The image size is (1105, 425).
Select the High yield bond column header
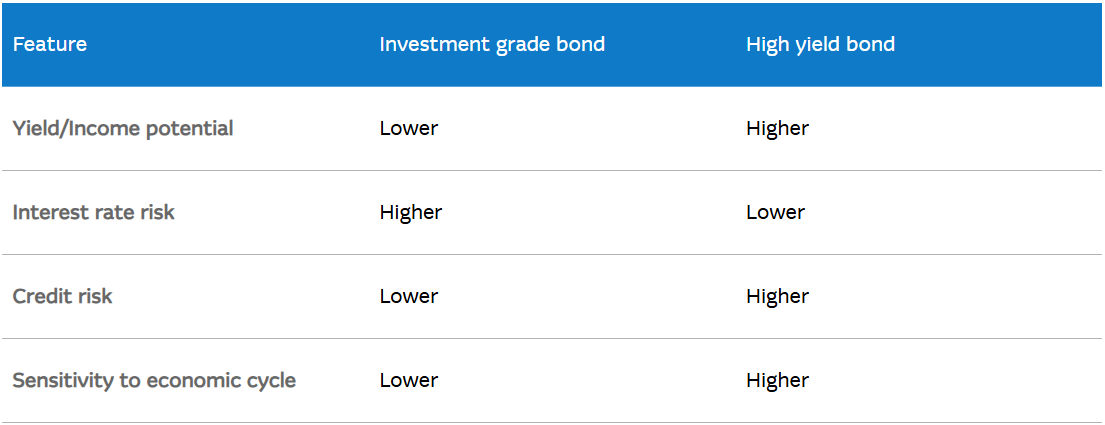click(x=820, y=44)
